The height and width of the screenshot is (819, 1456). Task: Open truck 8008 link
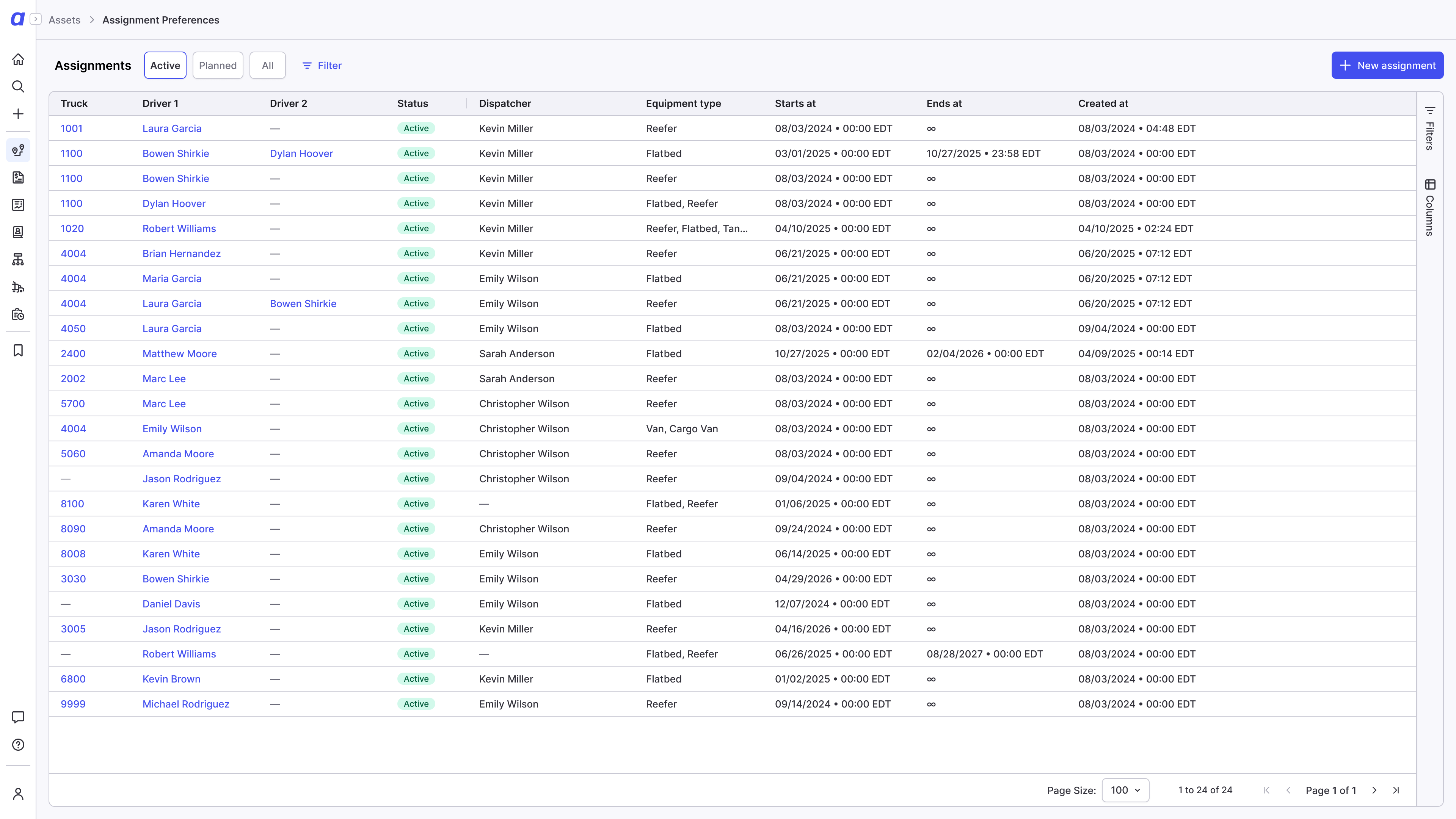tap(73, 554)
